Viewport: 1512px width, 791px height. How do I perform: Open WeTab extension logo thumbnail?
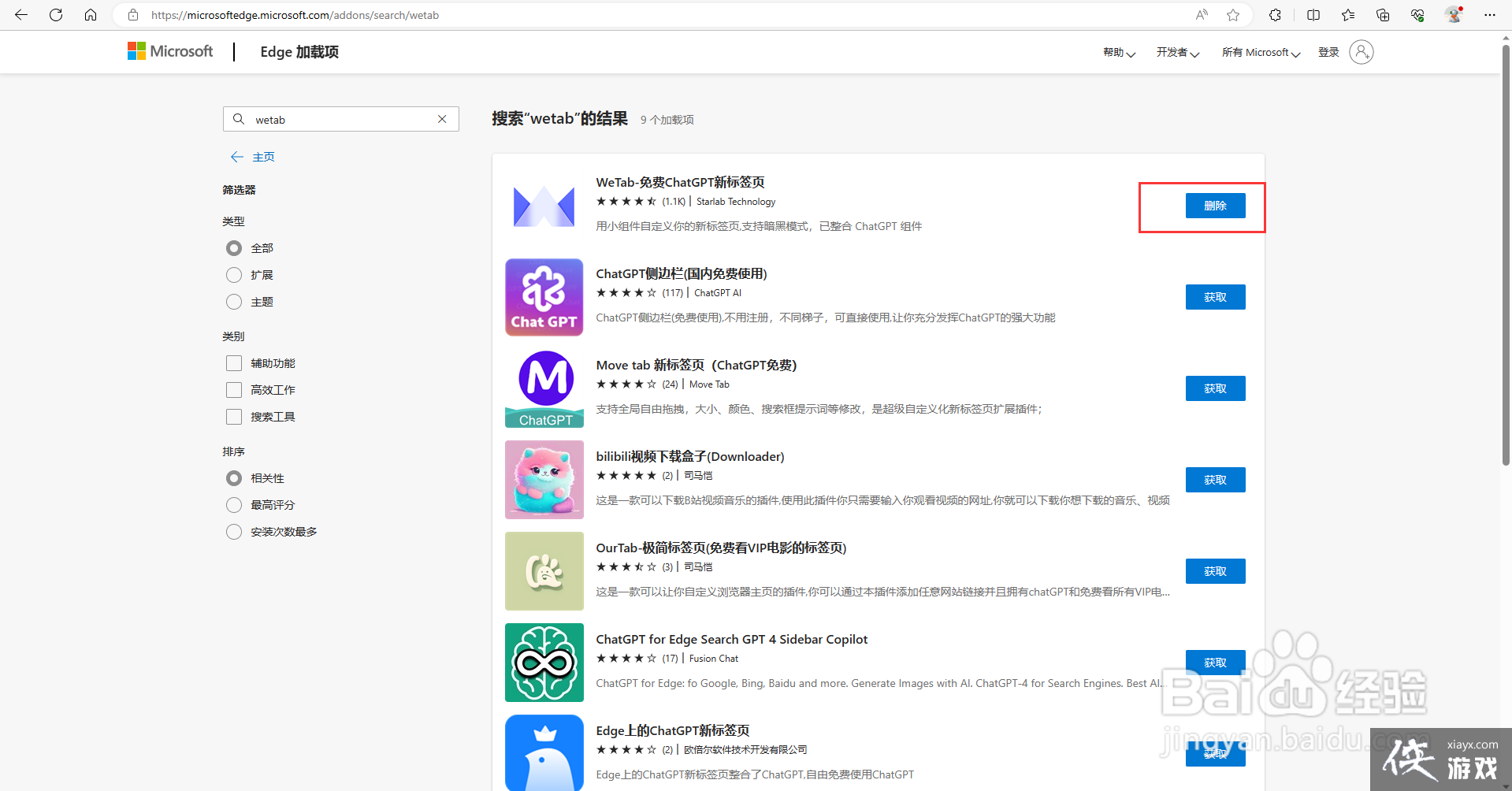click(x=544, y=206)
